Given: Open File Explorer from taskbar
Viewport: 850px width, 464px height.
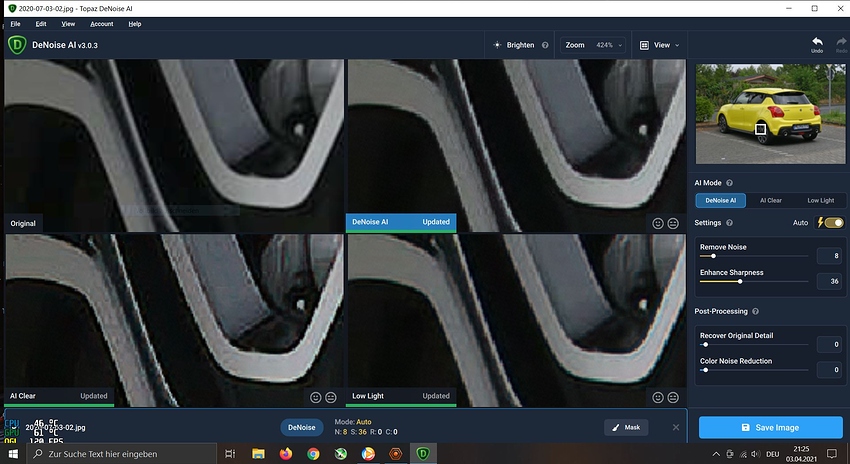Looking at the screenshot, I should (x=258, y=454).
